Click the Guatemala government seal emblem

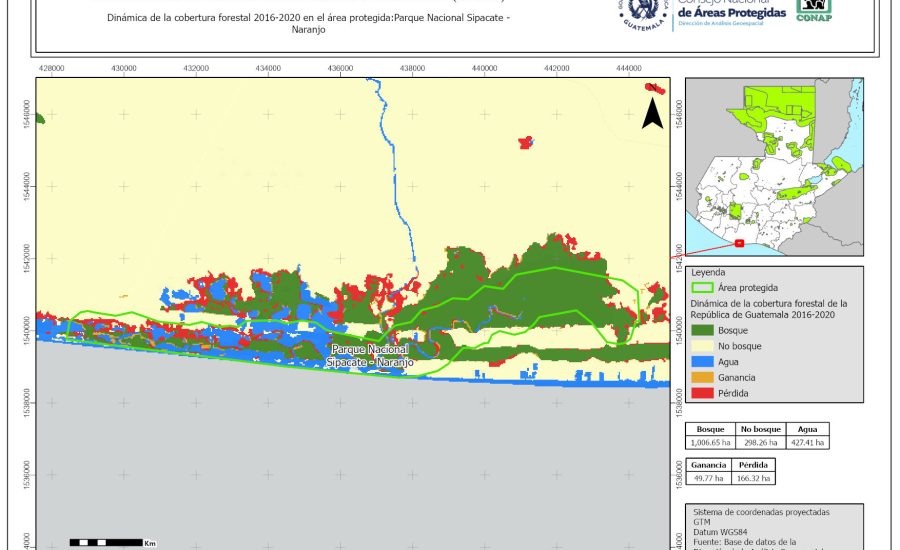point(647,14)
